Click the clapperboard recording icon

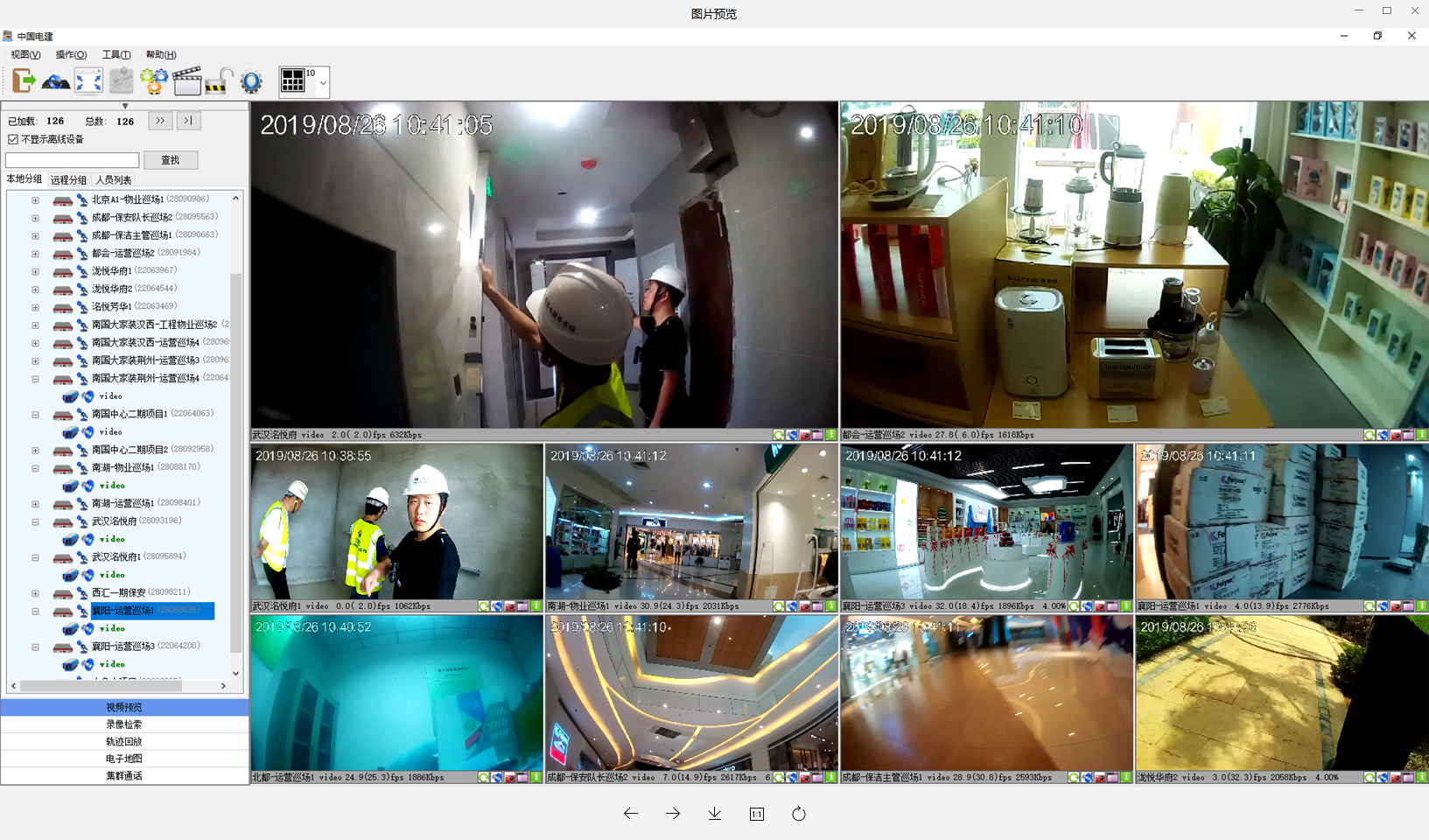click(x=186, y=80)
